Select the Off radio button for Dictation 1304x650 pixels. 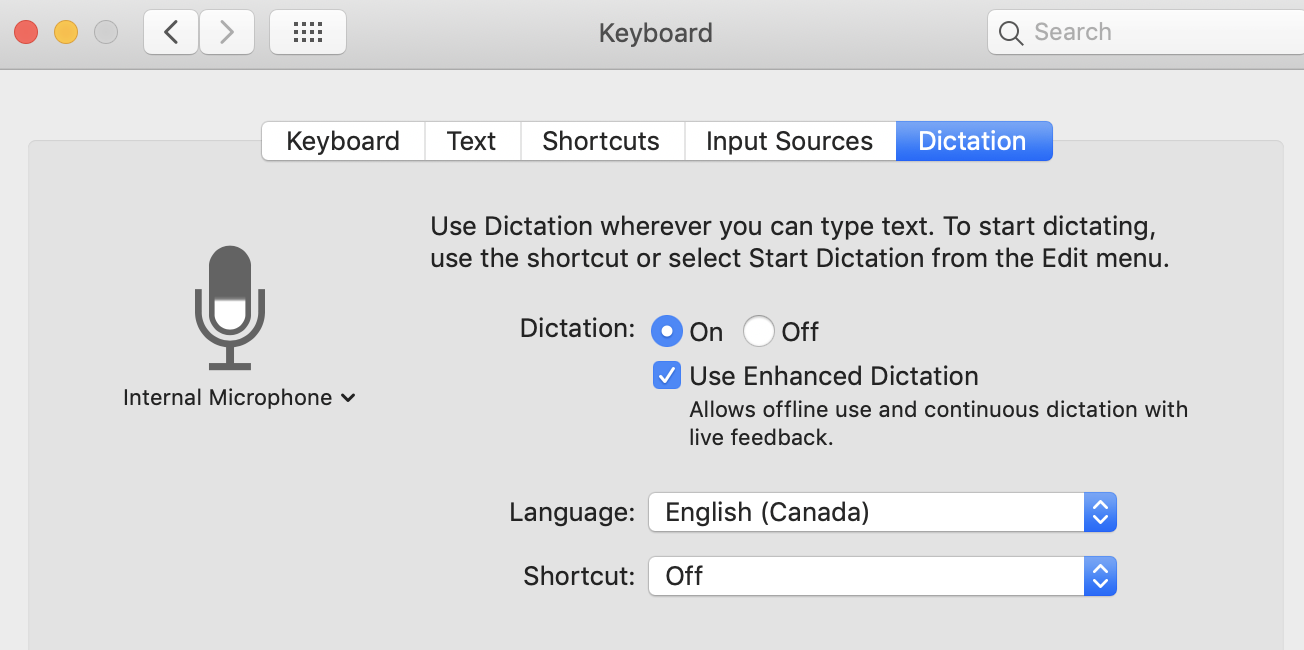[759, 331]
